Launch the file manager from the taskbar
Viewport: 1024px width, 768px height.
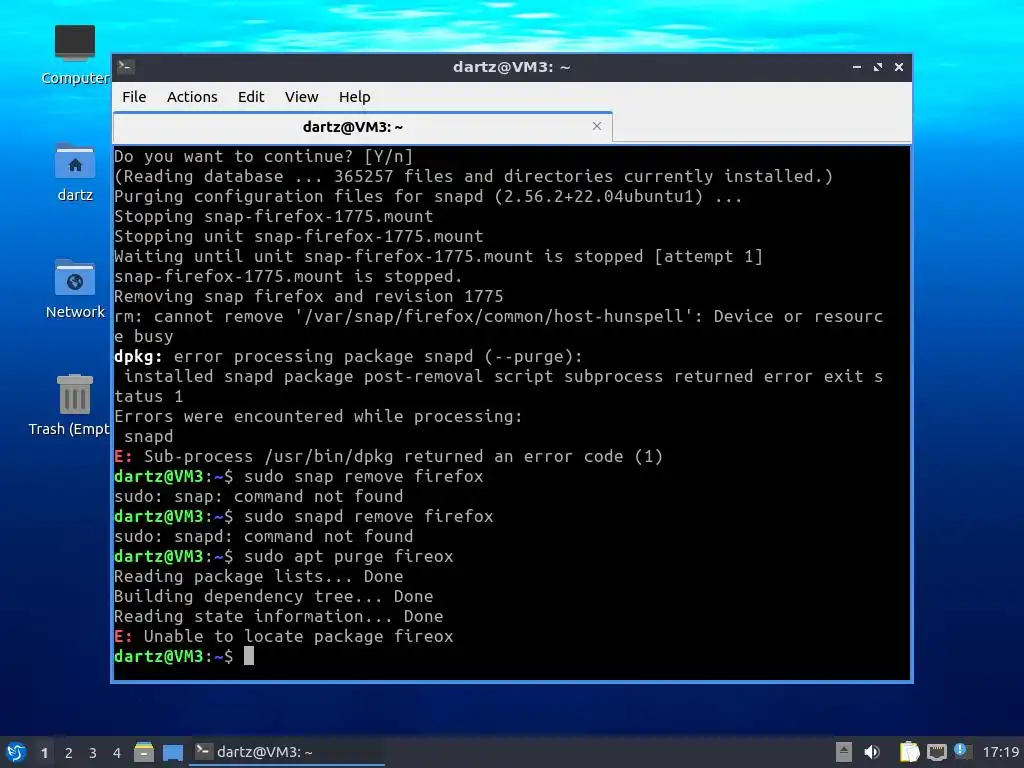coord(144,752)
